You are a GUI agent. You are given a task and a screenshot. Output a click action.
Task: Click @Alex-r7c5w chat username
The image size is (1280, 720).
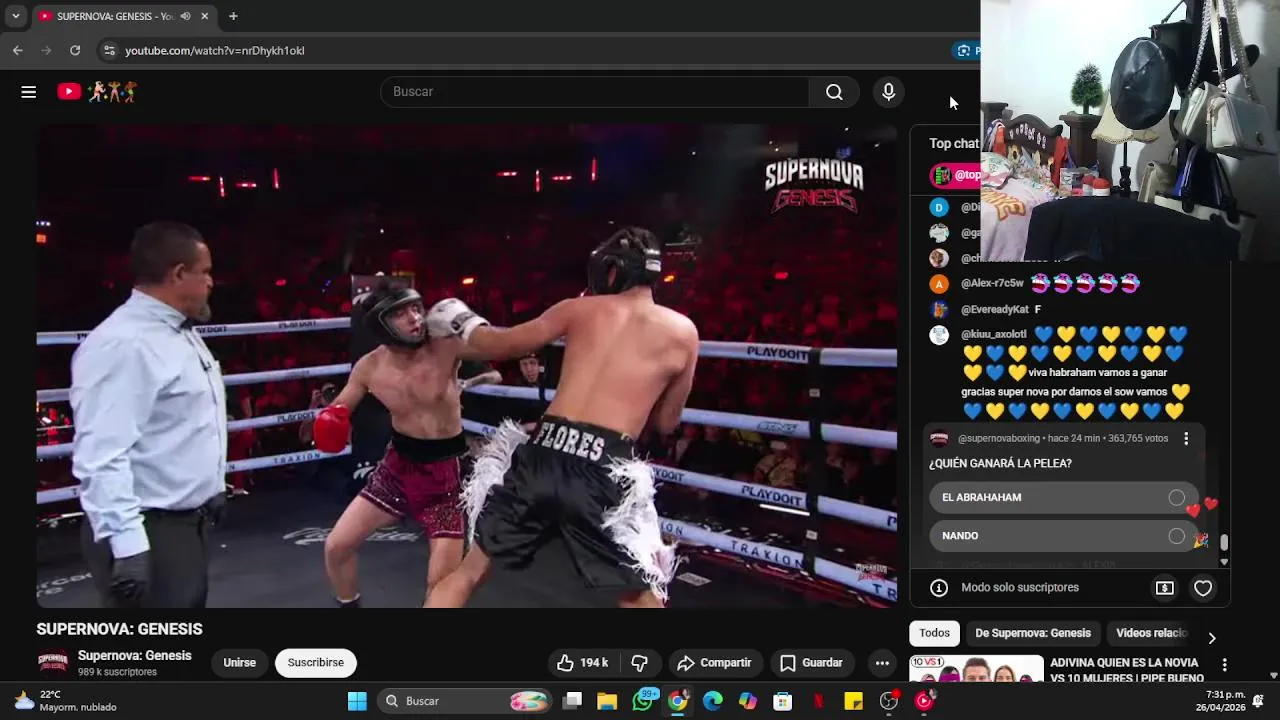point(992,284)
